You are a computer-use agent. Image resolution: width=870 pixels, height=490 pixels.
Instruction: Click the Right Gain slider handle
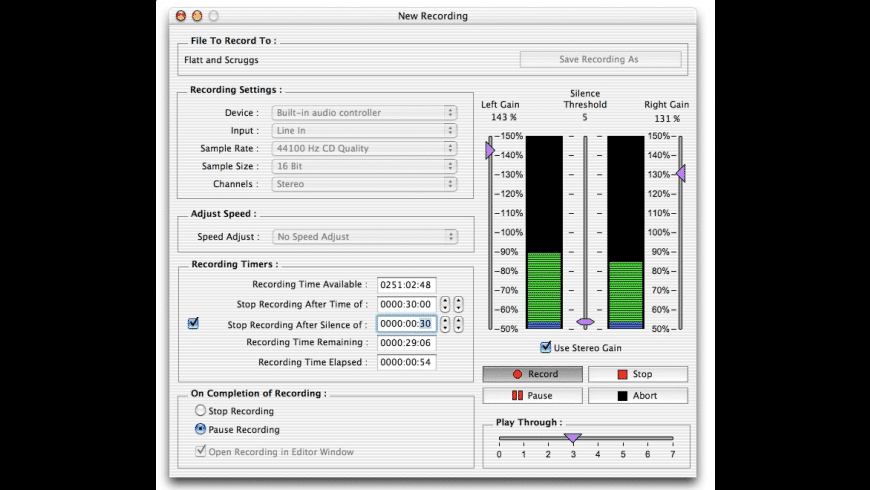click(x=680, y=174)
